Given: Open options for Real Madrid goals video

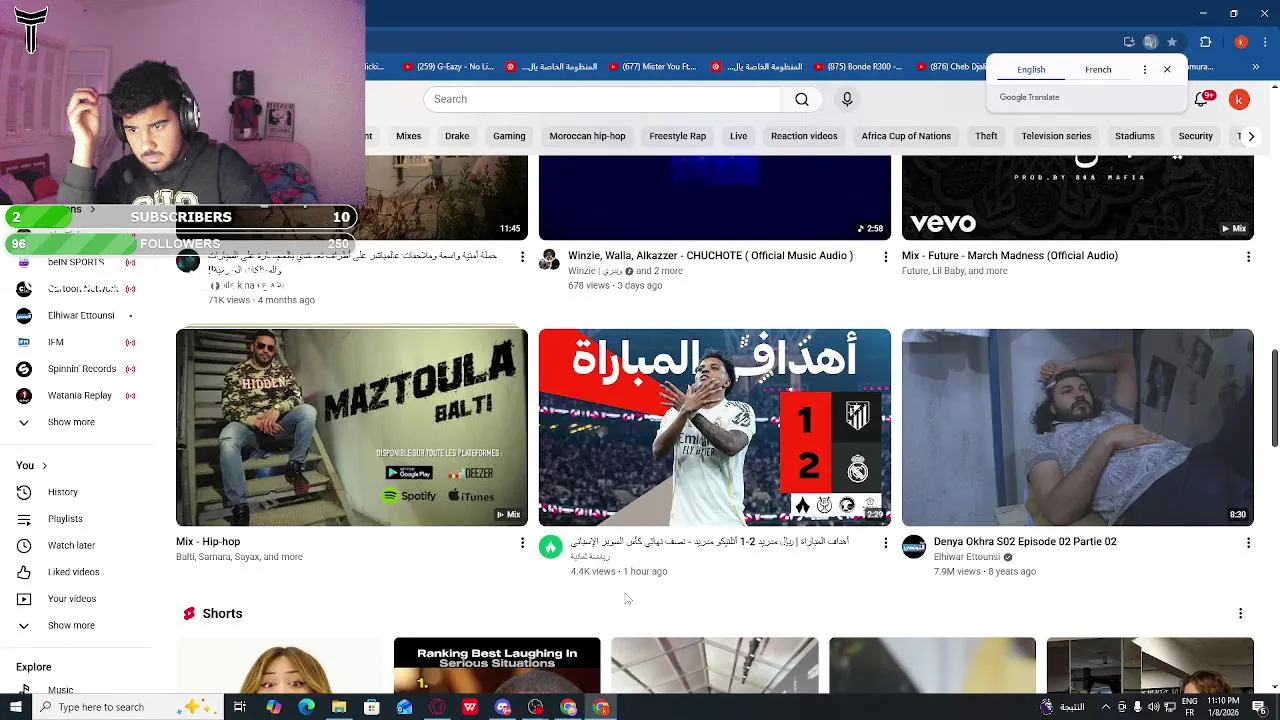Looking at the screenshot, I should tap(885, 542).
